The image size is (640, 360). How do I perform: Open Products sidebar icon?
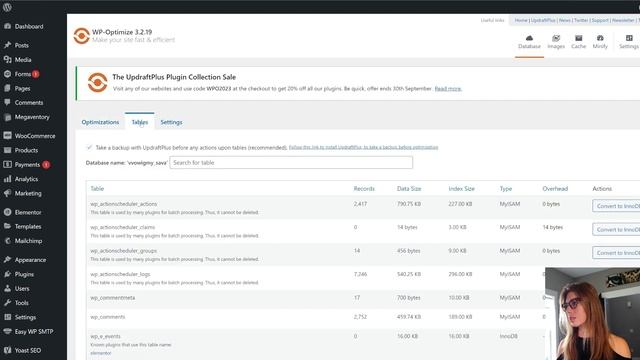[7, 150]
